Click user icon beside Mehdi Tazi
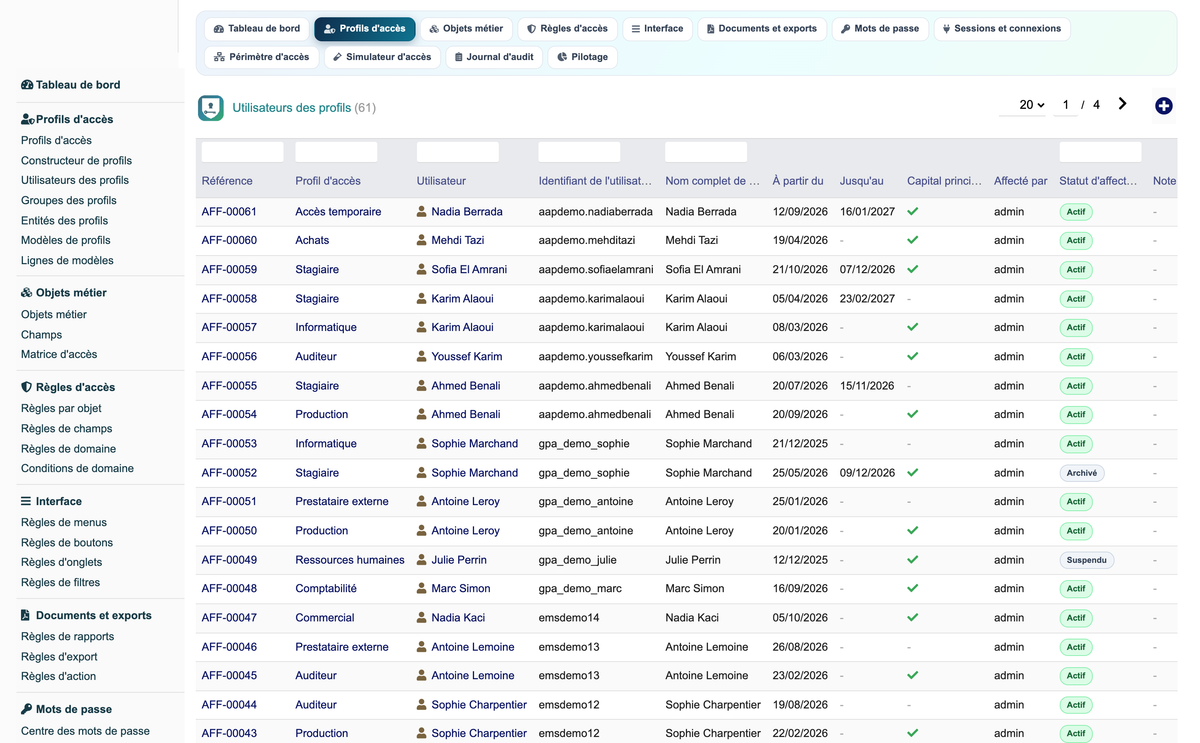Screen dimensions: 1200x743 (x=422, y=241)
